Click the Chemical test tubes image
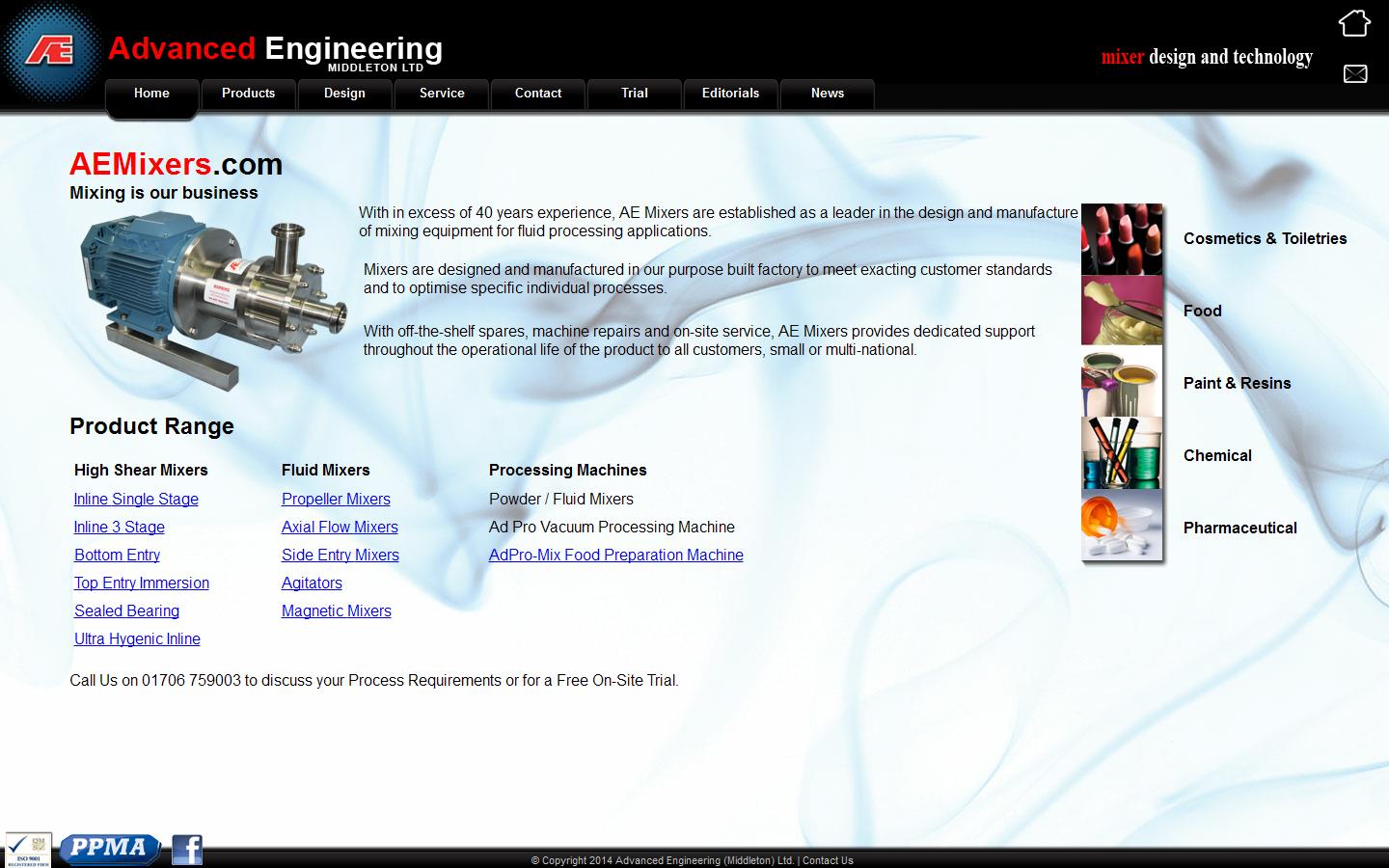Screen dimensions: 1389x868 click(x=1121, y=454)
